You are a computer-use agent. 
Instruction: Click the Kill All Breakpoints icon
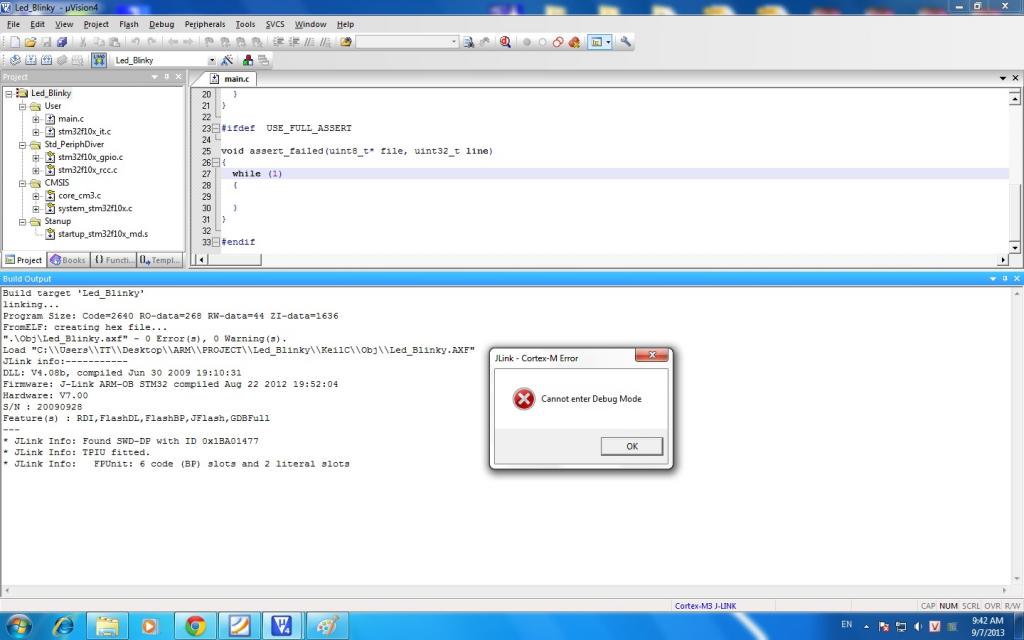574,42
